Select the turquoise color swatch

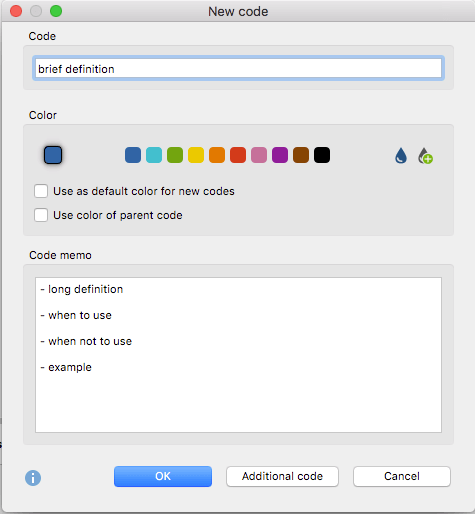[x=154, y=155]
